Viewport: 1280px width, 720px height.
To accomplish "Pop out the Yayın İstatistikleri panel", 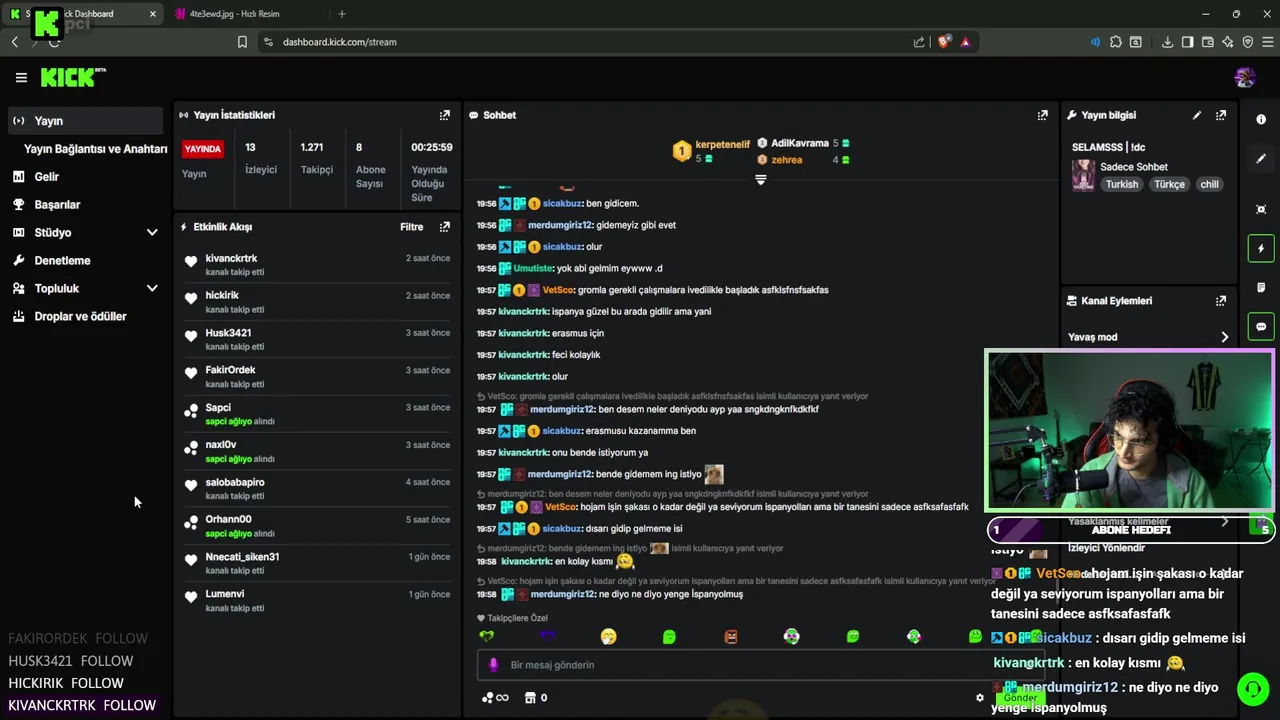I will coord(445,115).
